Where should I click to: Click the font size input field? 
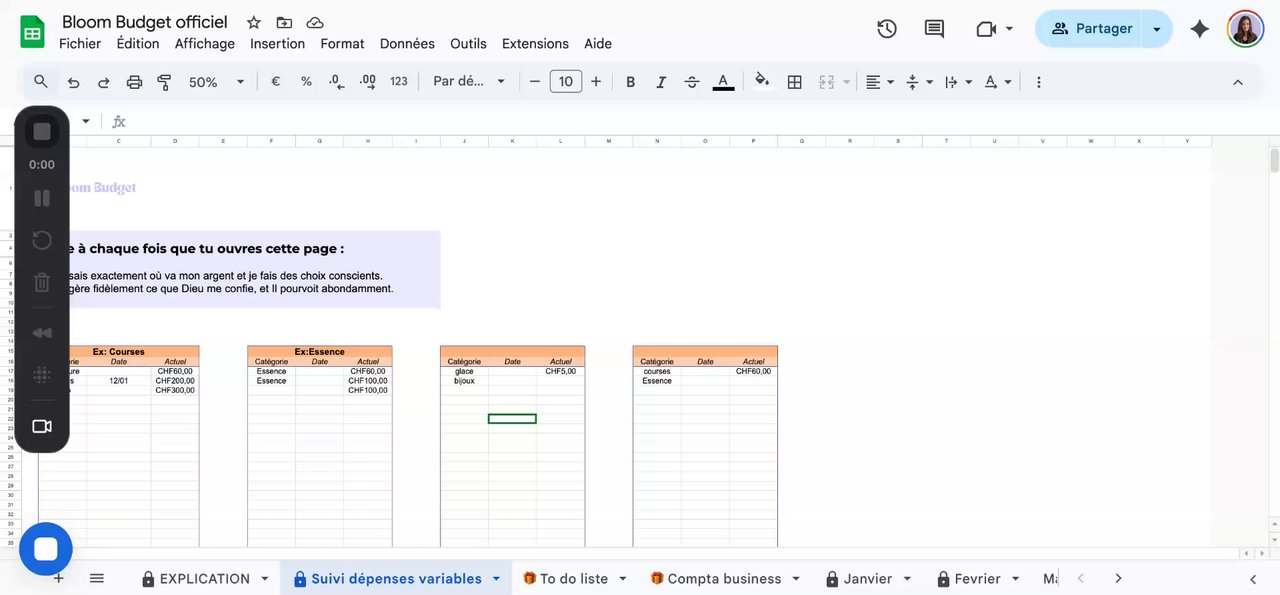[565, 82]
